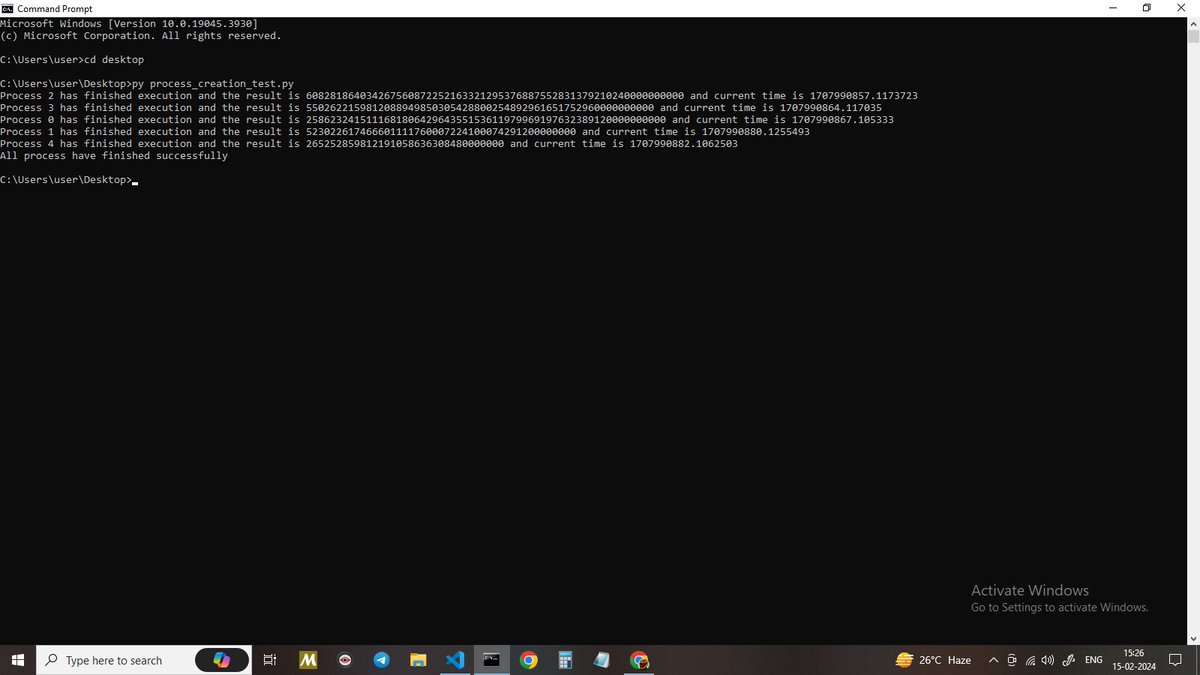This screenshot has width=1200, height=675.
Task: Open File Explorer from the taskbar
Action: tap(418, 660)
